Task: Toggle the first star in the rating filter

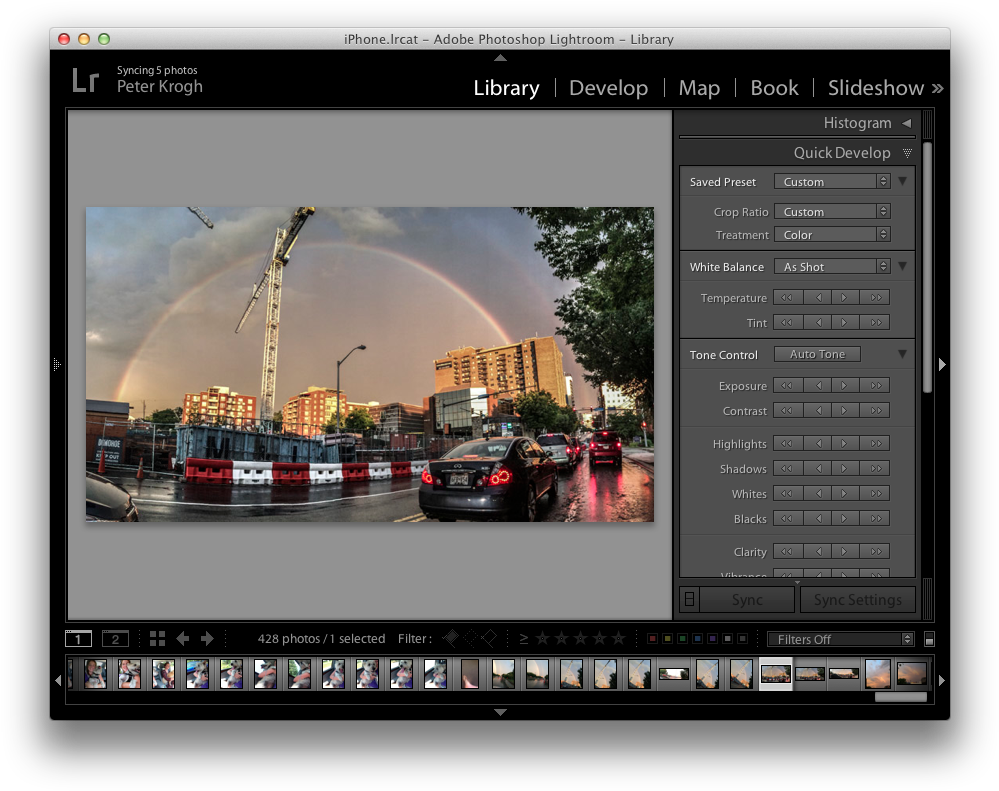Action: [542, 638]
